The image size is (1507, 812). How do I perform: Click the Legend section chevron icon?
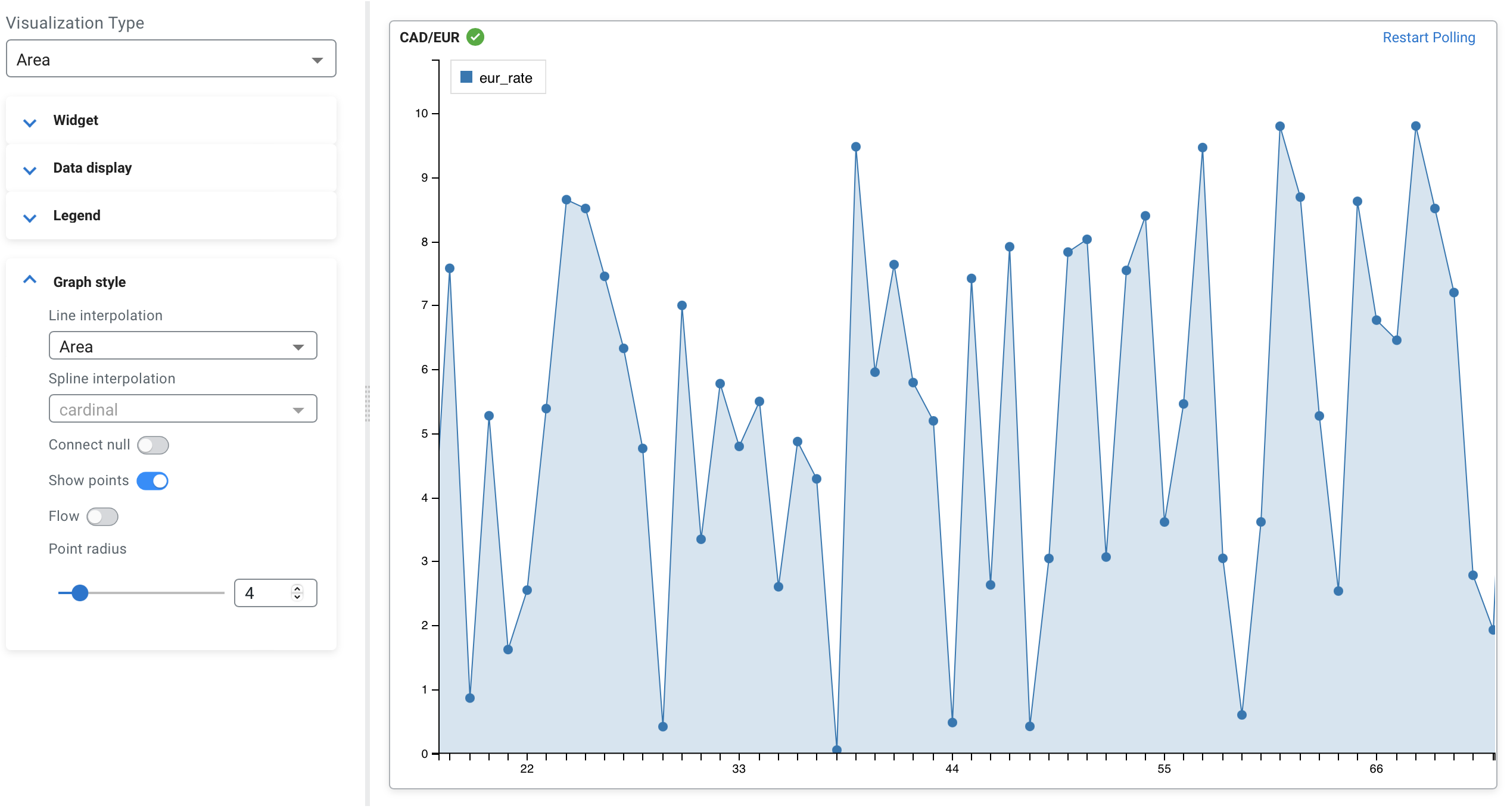tap(29, 218)
